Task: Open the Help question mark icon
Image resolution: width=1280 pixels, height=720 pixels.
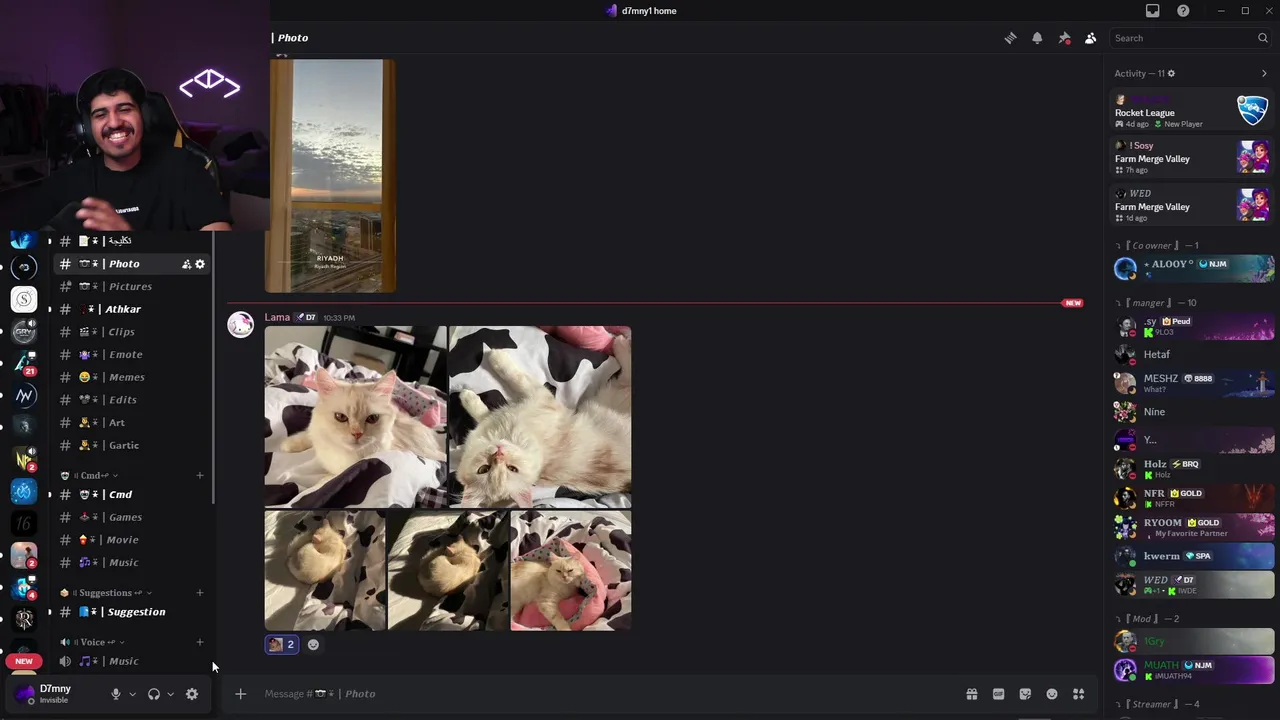Action: (1183, 11)
